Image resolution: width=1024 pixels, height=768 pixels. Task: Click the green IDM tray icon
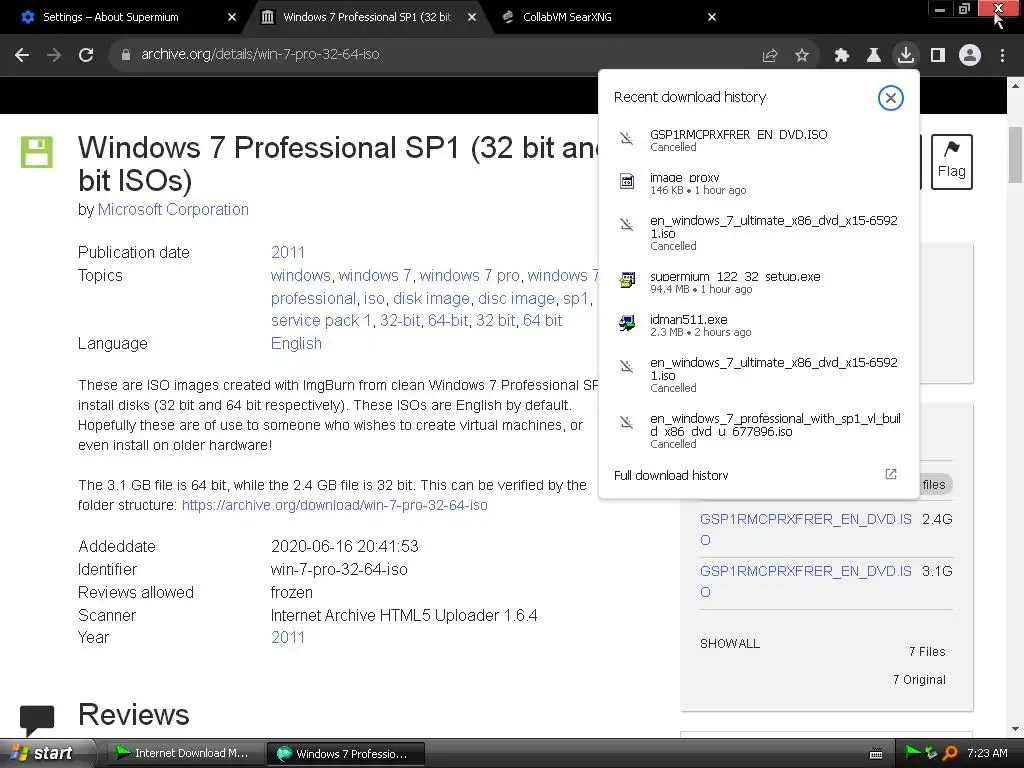tap(912, 753)
